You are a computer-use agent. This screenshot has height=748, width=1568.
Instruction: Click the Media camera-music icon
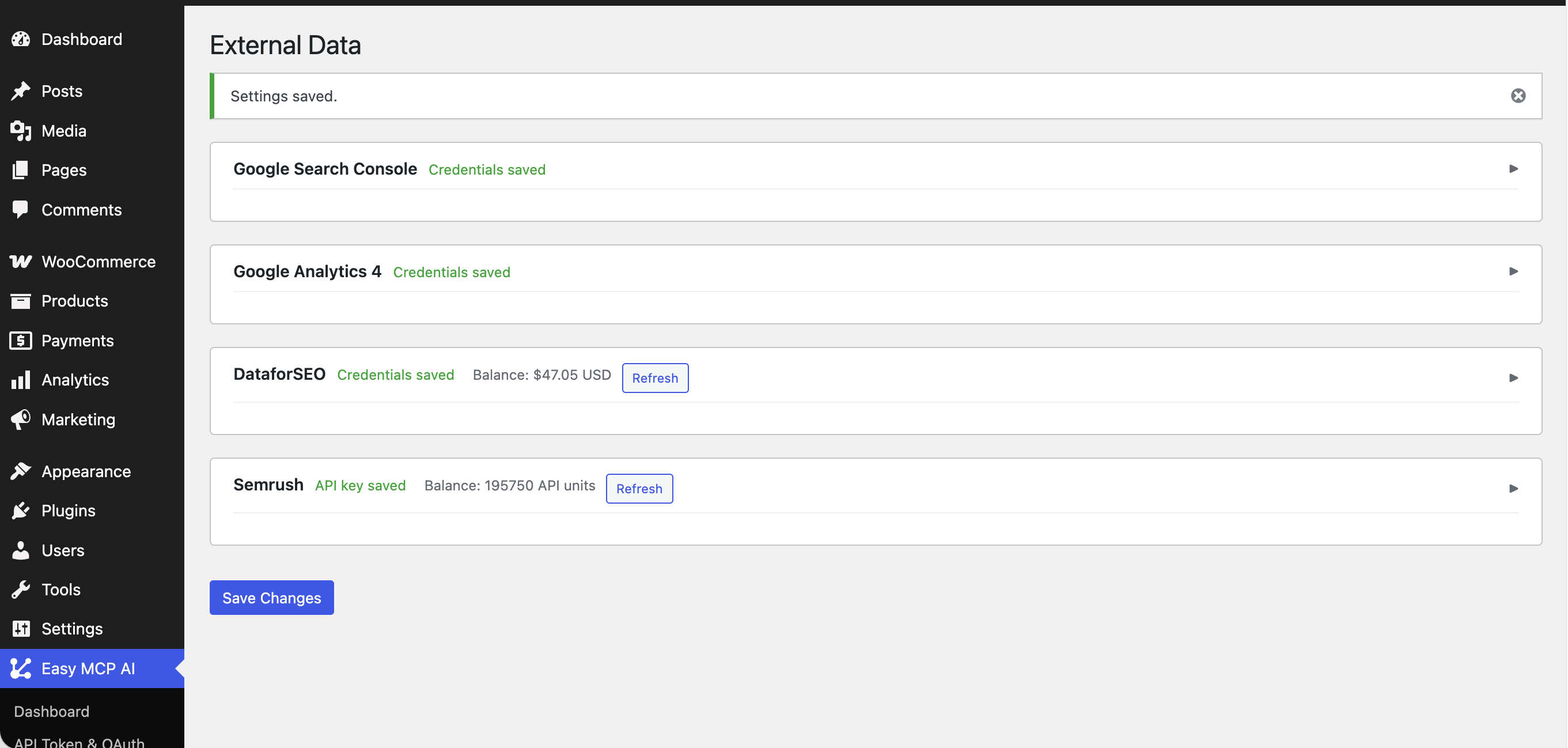click(21, 130)
